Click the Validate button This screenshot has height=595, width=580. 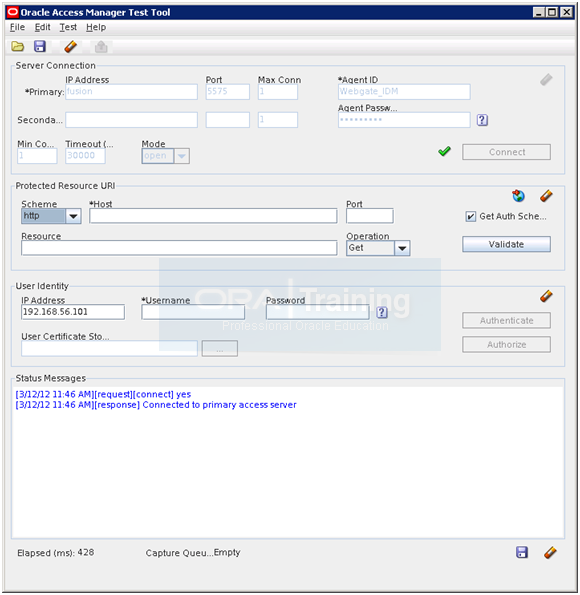click(x=506, y=244)
